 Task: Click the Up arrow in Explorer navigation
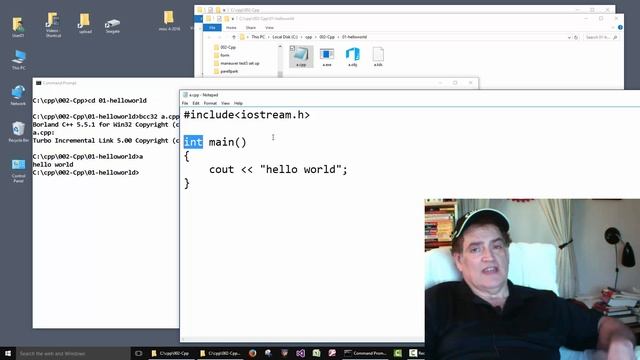pos(233,37)
